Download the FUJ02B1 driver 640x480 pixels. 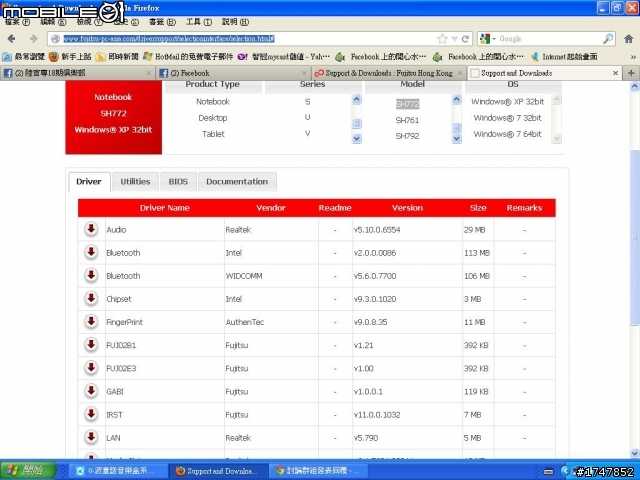[91, 345]
